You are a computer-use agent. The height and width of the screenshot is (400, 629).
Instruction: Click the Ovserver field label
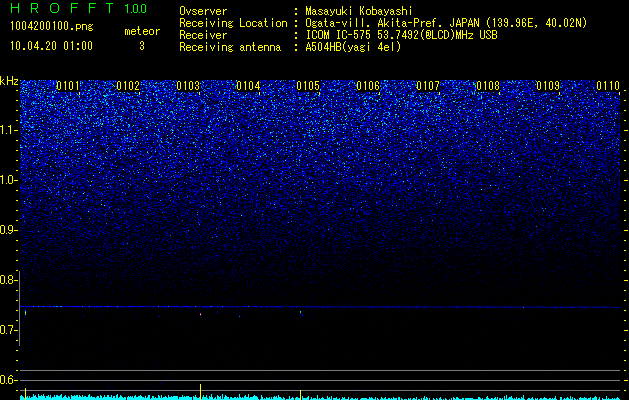[203, 11]
